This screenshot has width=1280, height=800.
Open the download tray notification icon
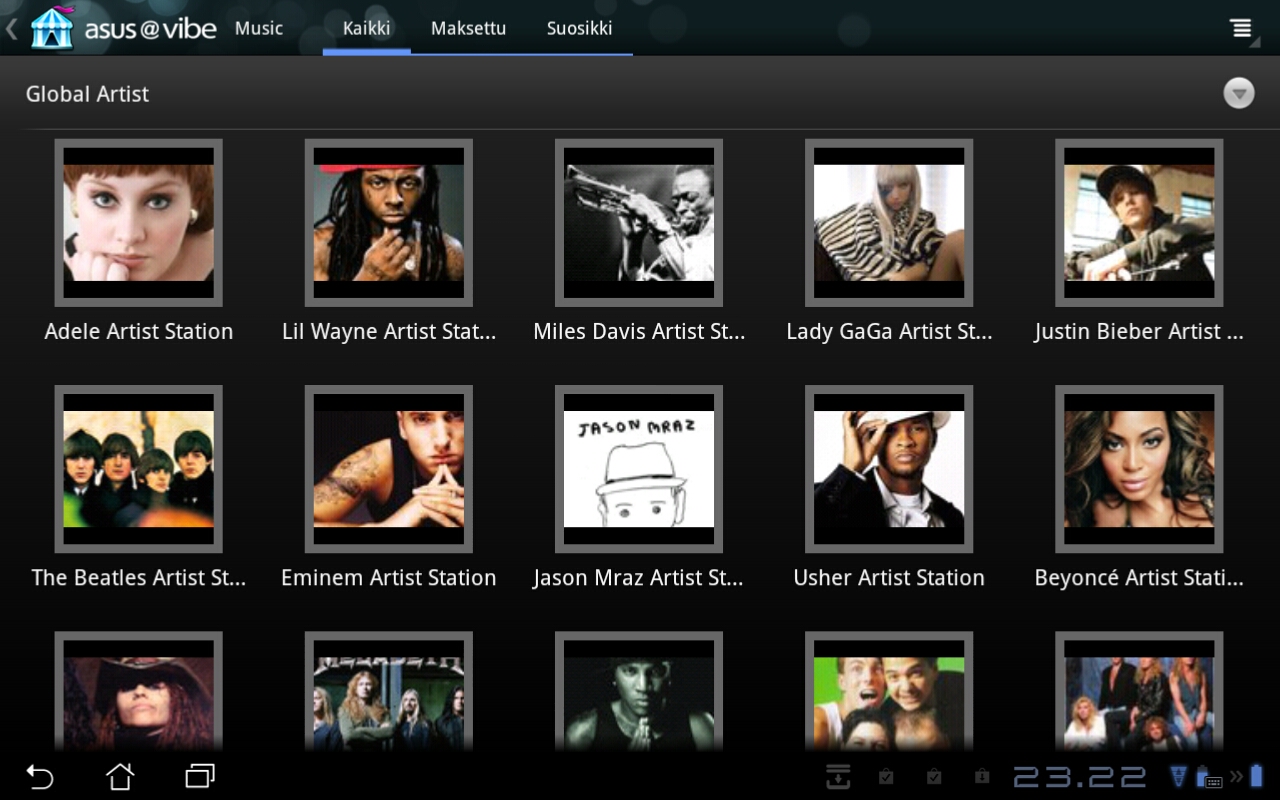click(838, 776)
